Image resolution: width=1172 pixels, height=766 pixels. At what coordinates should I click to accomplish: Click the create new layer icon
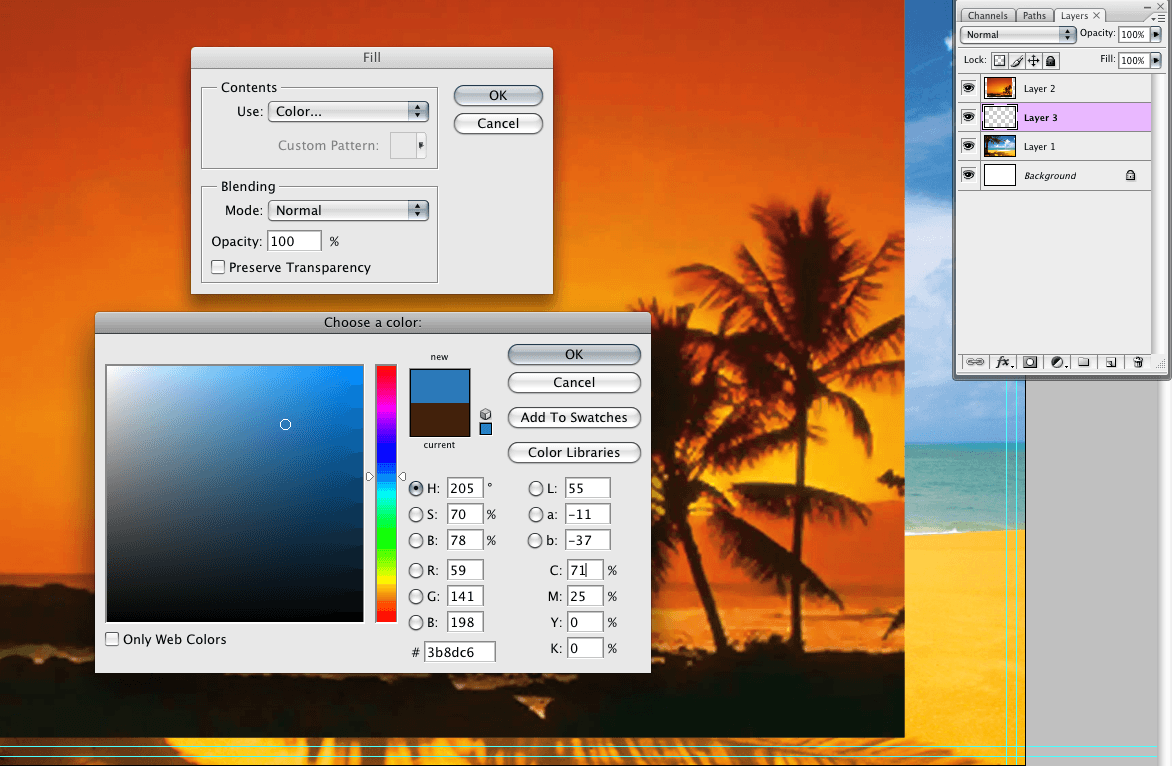point(1110,362)
